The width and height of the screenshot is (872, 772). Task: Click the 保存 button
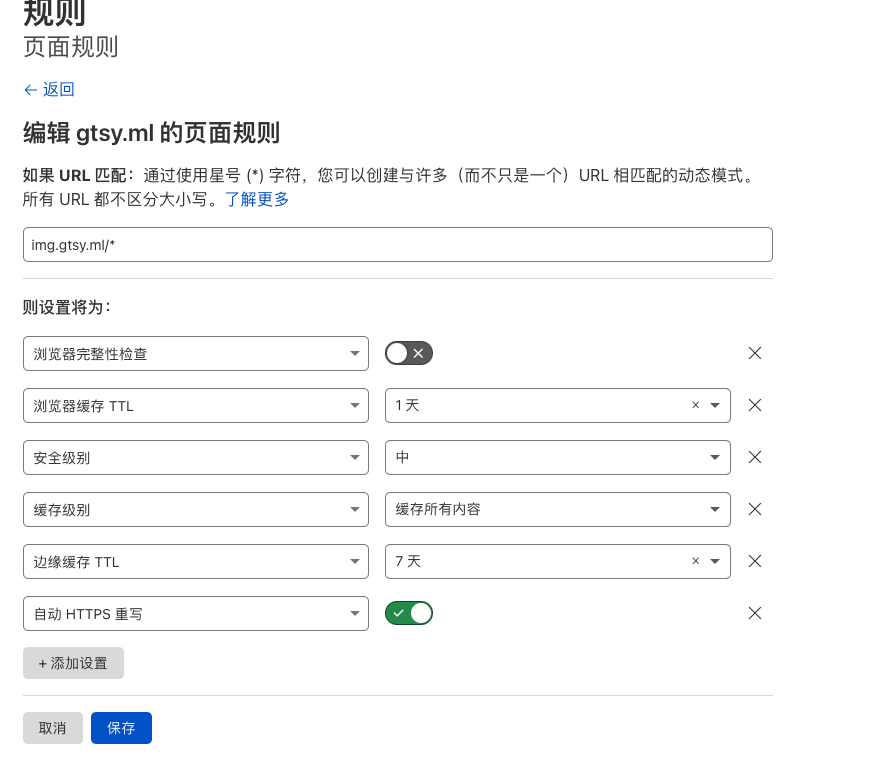coord(121,728)
